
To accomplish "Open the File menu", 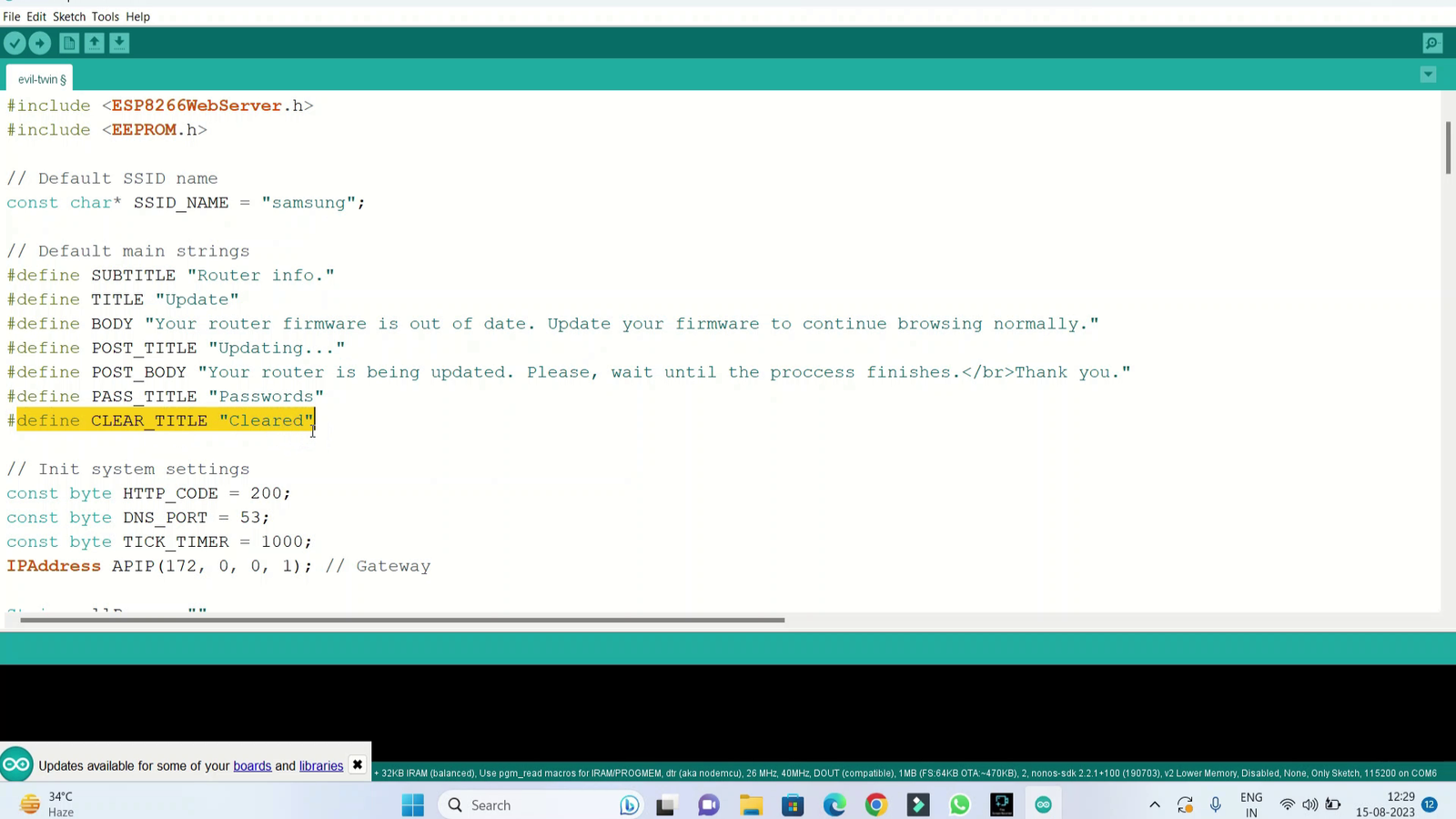I will [12, 16].
